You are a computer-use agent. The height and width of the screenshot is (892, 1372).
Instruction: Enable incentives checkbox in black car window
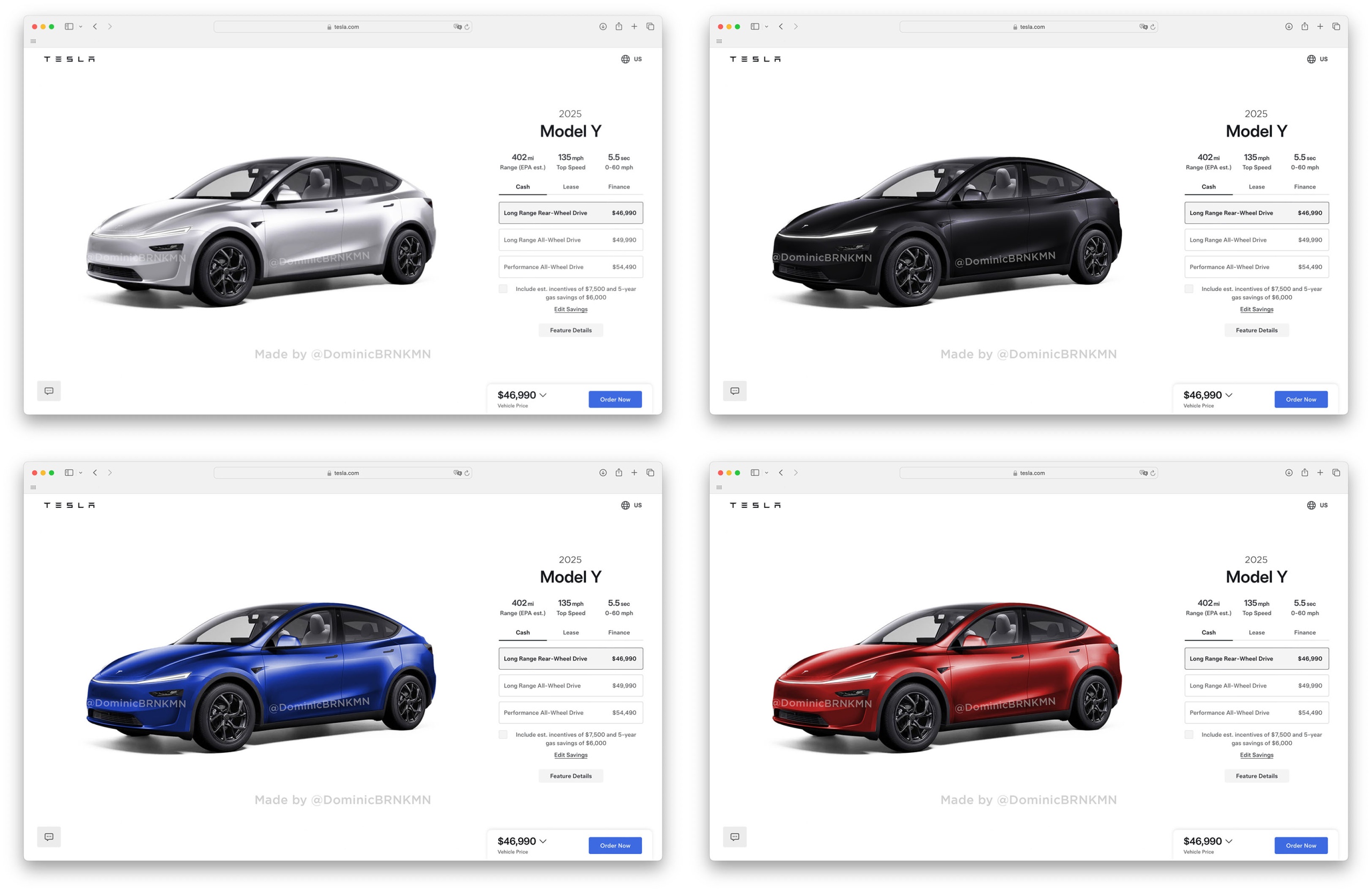click(x=1189, y=289)
